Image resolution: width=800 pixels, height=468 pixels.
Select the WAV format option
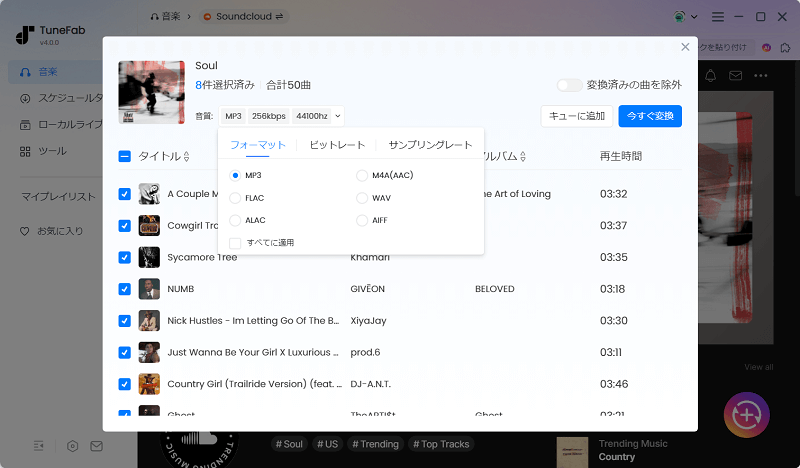click(x=362, y=198)
